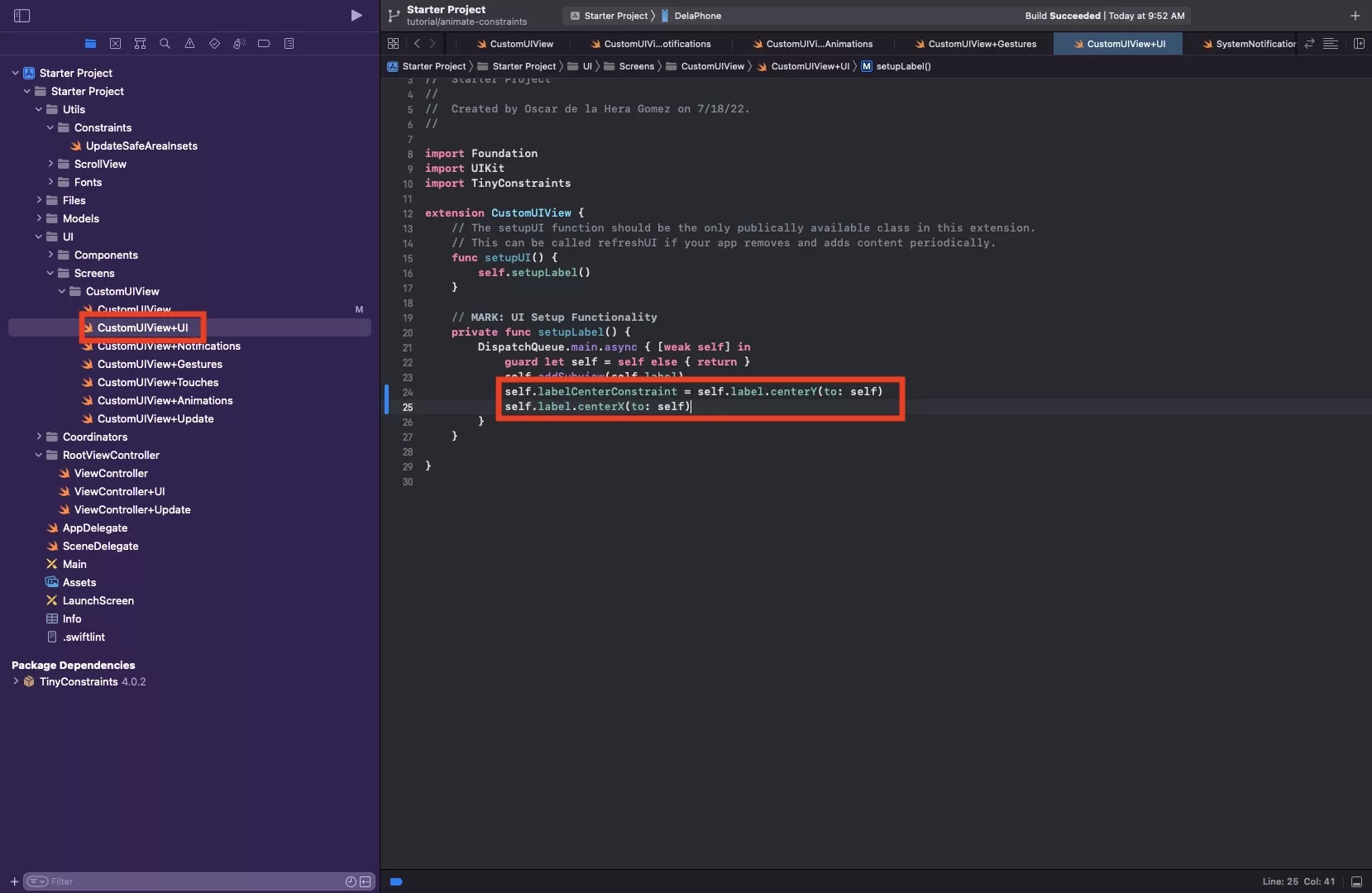Add a new file with plus button

click(14, 881)
